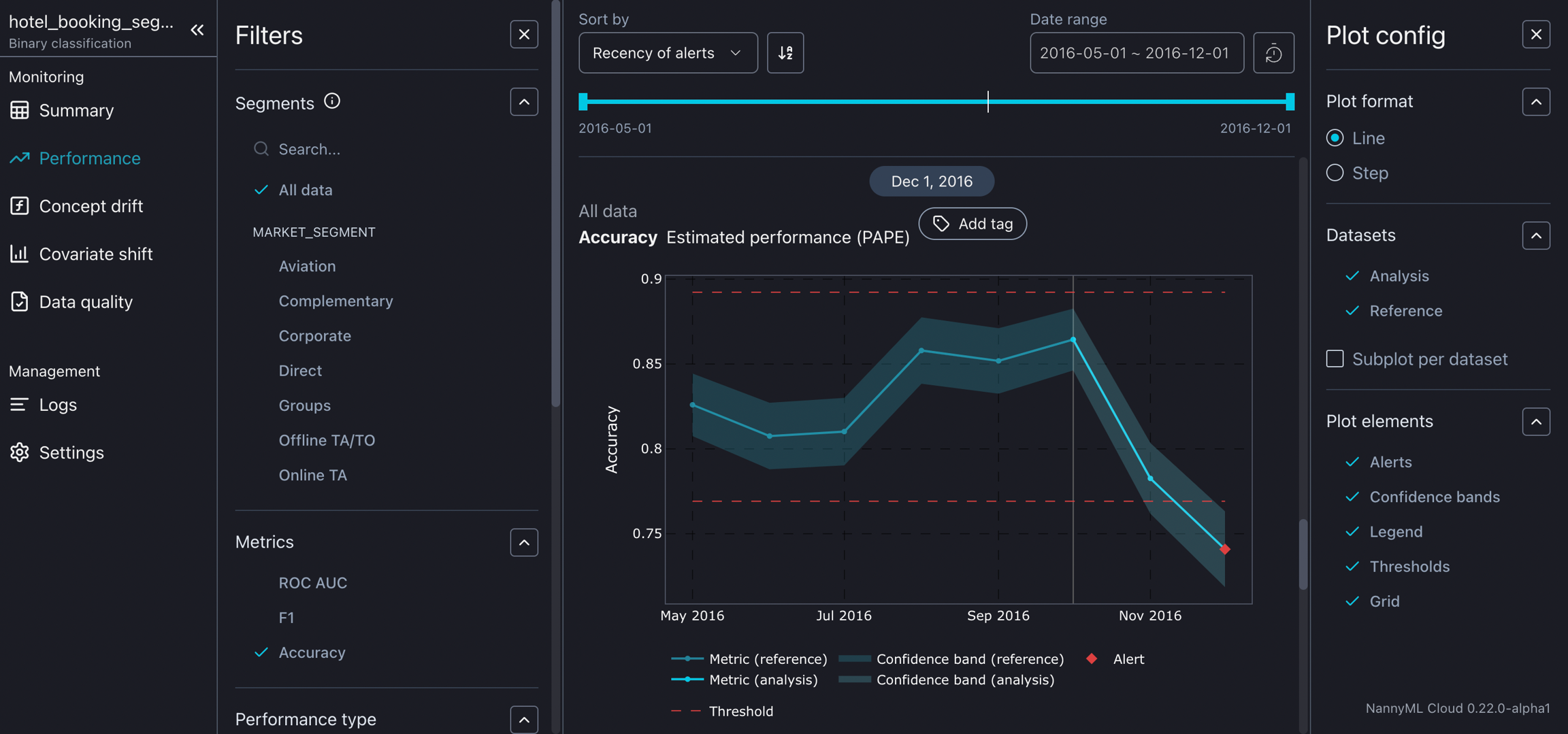Open Settings from the Management section
The height and width of the screenshot is (734, 1568).
(71, 452)
